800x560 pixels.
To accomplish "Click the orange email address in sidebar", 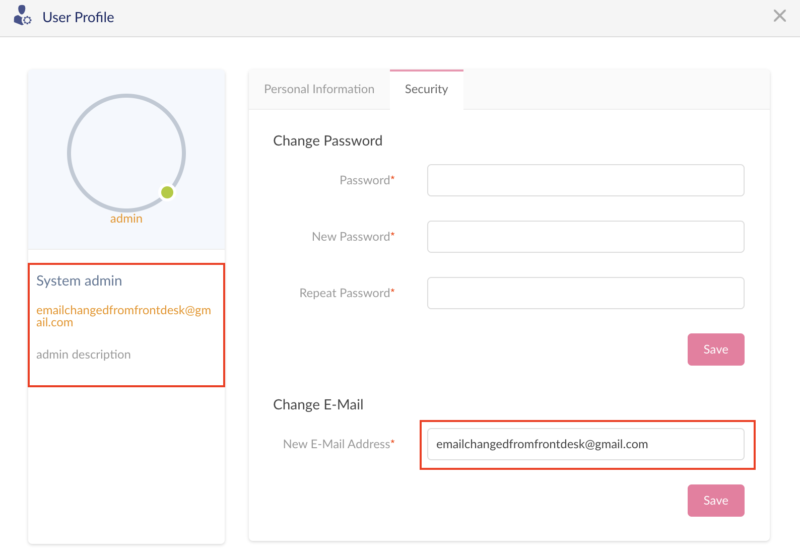I will click(x=123, y=316).
